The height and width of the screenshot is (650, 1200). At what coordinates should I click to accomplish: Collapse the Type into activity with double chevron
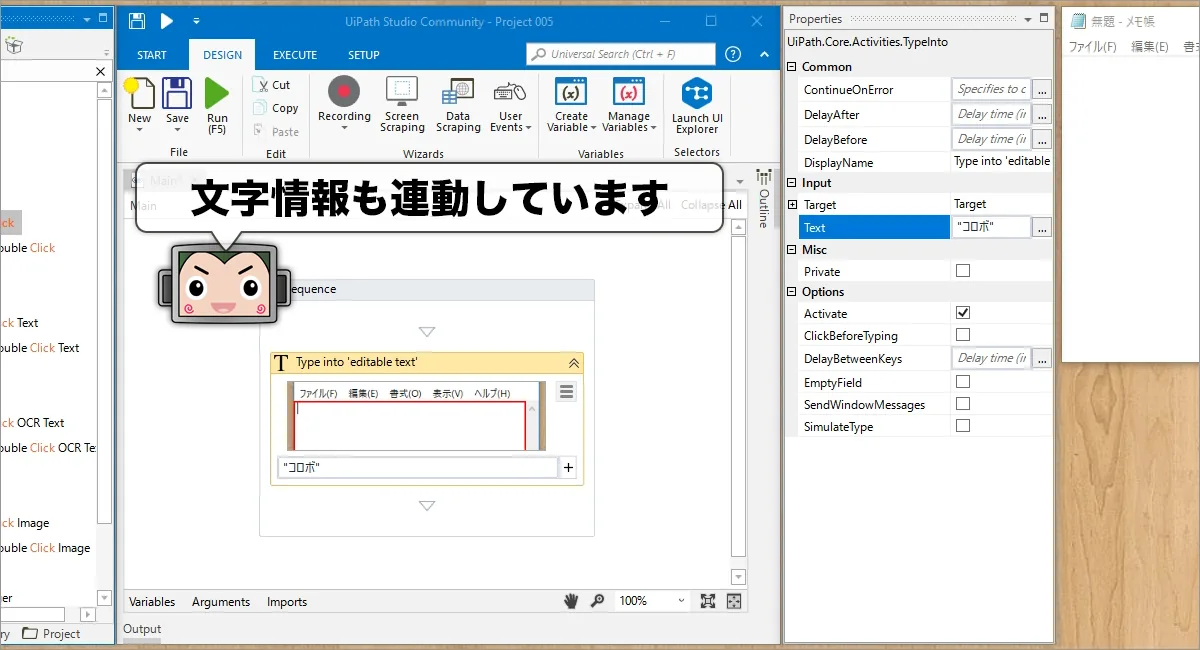point(574,363)
